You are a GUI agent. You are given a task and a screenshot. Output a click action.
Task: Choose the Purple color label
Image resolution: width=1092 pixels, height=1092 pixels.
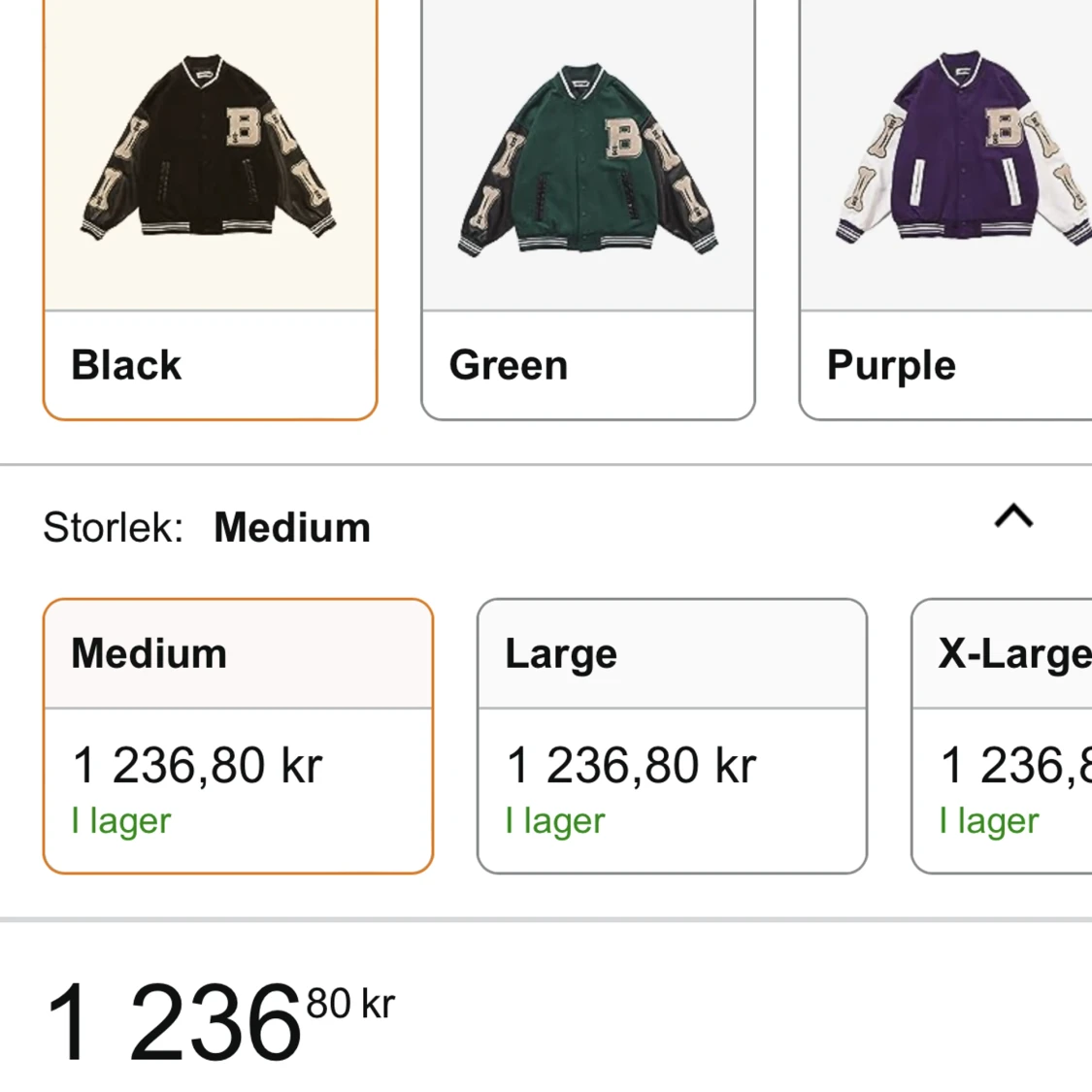pyautogui.click(x=891, y=366)
